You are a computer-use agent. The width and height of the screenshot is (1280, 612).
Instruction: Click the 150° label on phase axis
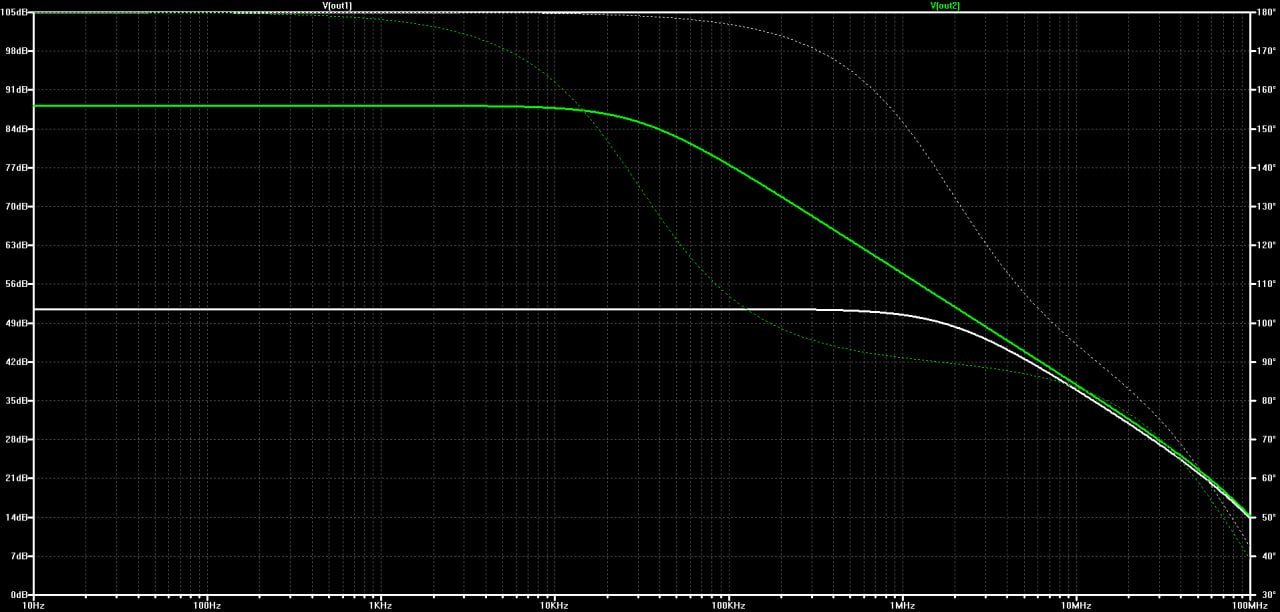[1265, 129]
